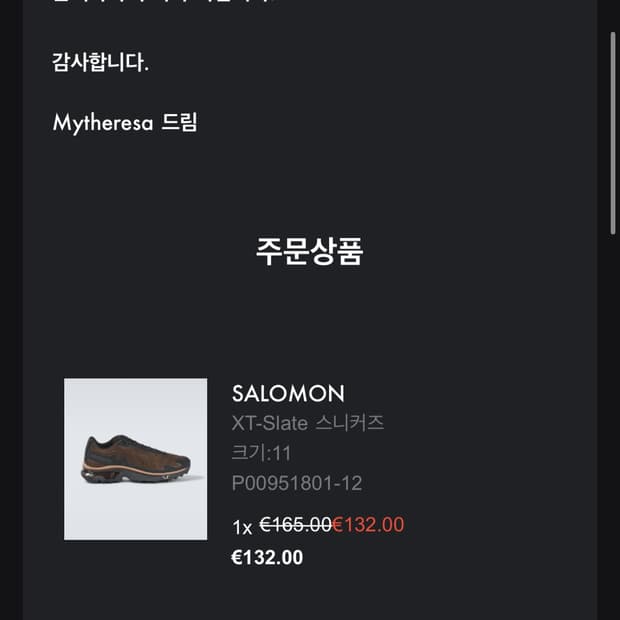Click the partially visible top text line
This screenshot has height=620, width=620.
pyautogui.click(x=160, y=3)
